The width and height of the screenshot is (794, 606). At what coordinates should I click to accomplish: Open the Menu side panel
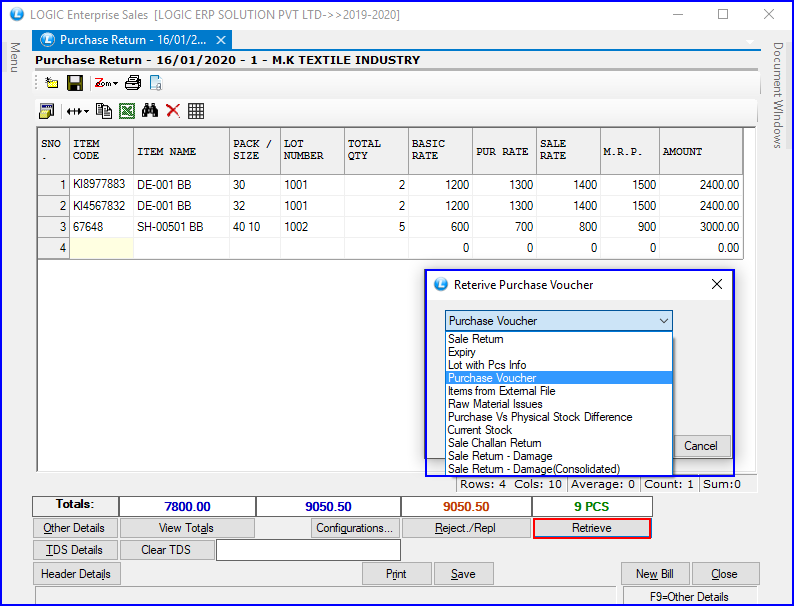(x=15, y=57)
